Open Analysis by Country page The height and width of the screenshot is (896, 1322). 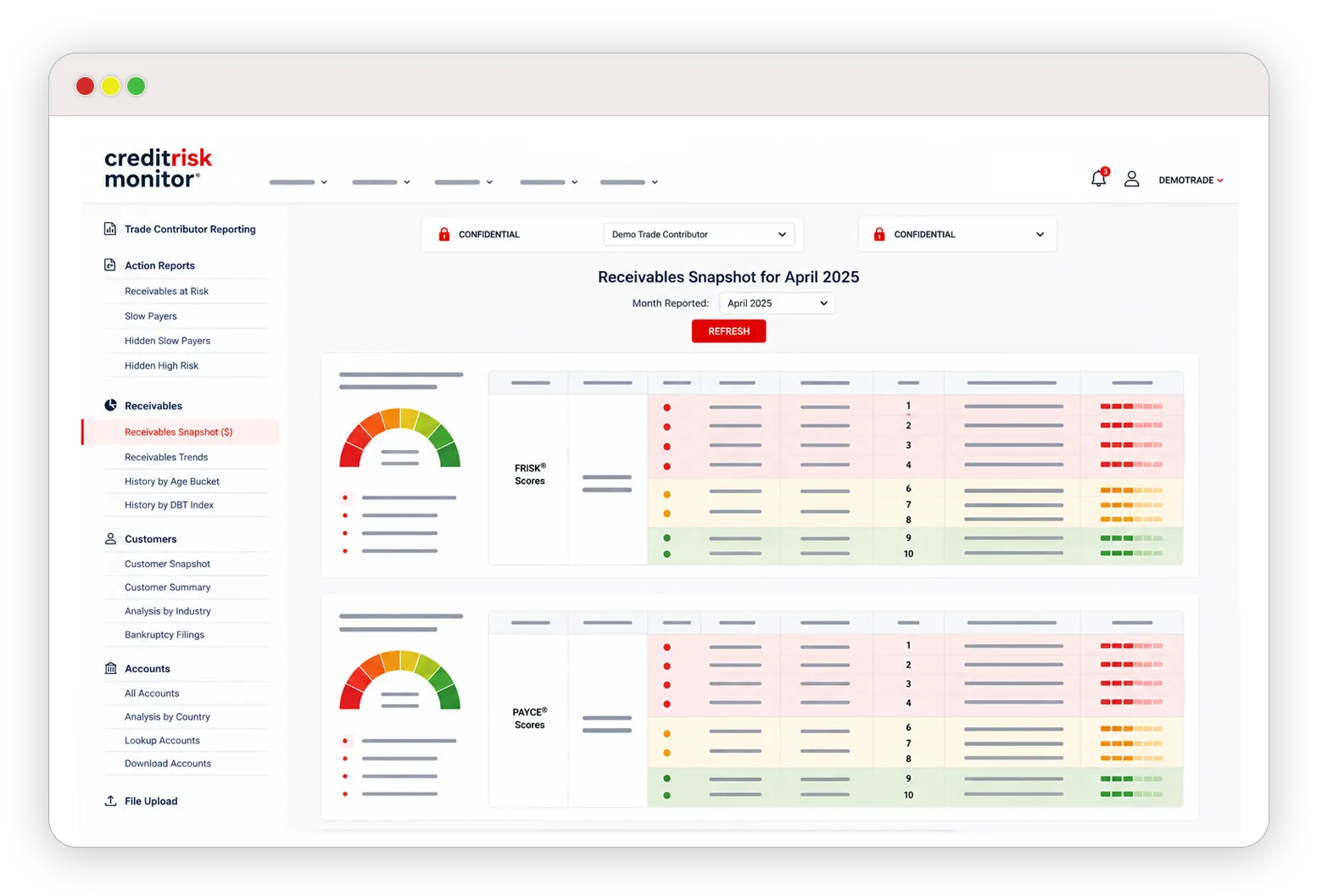coord(167,717)
